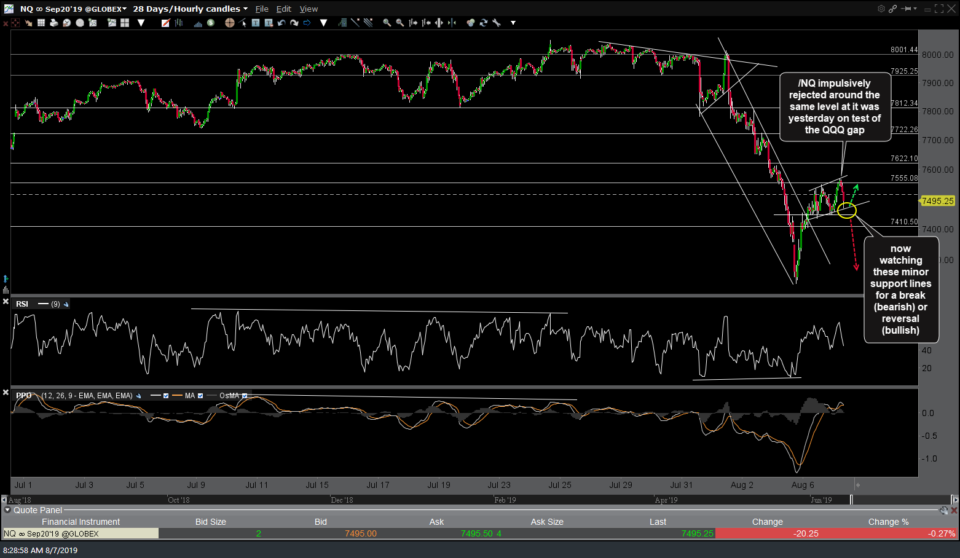Choose the candlestick bar type icon

179,23
